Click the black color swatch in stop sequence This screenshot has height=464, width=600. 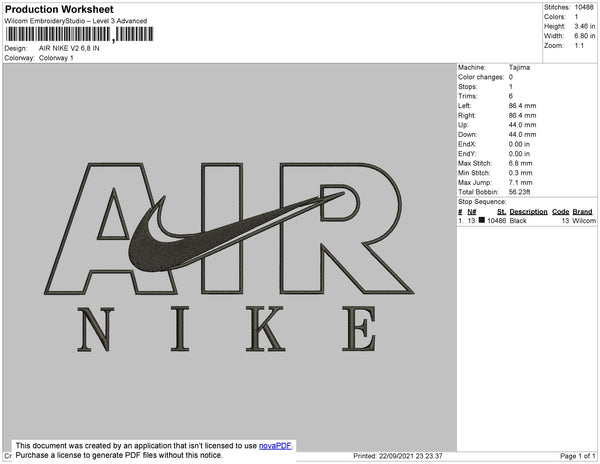tap(481, 220)
